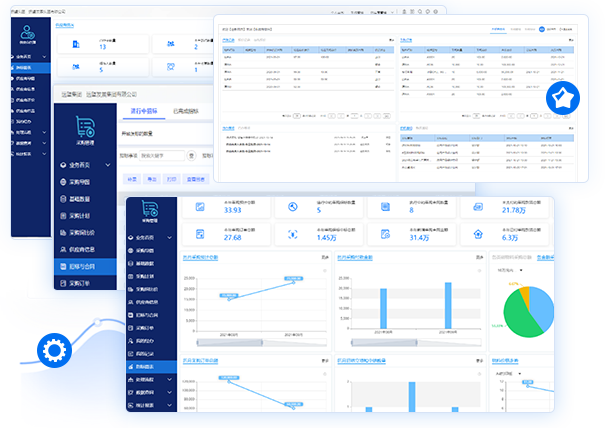Toggle the blue round switch in top-right window header
605x428 pixels.
click(x=542, y=29)
